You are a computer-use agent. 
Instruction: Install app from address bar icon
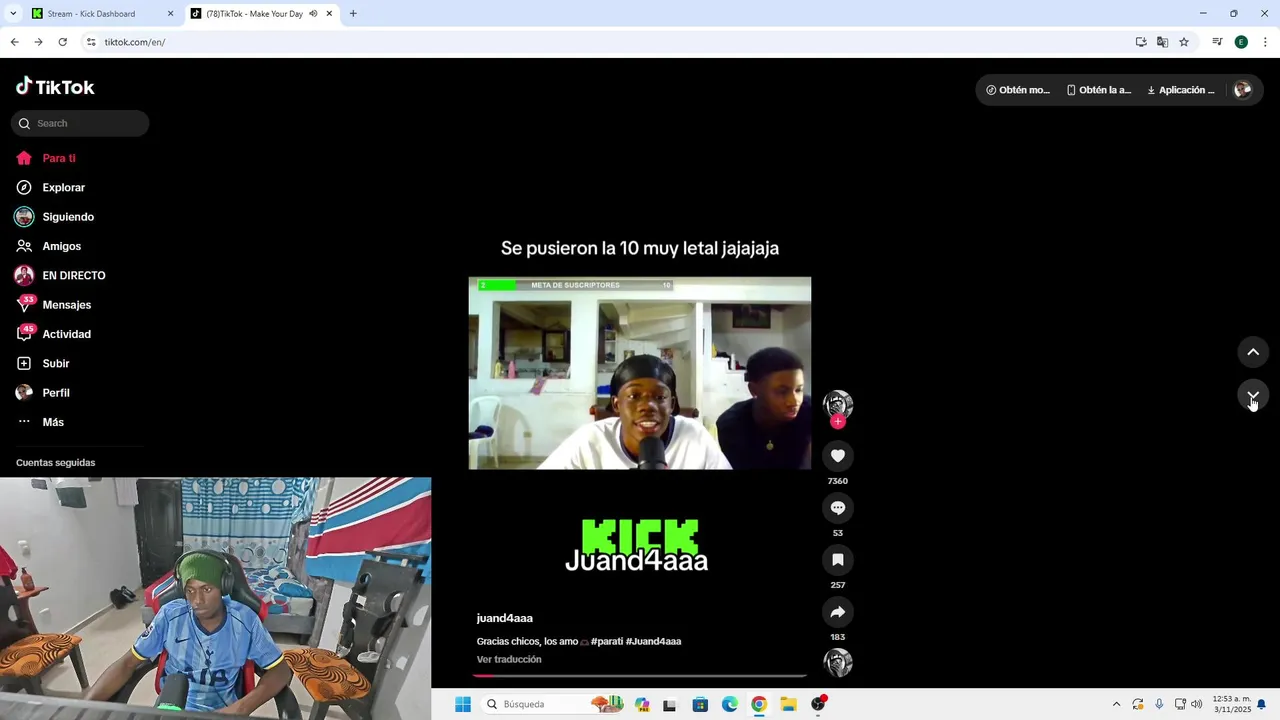click(x=1141, y=42)
